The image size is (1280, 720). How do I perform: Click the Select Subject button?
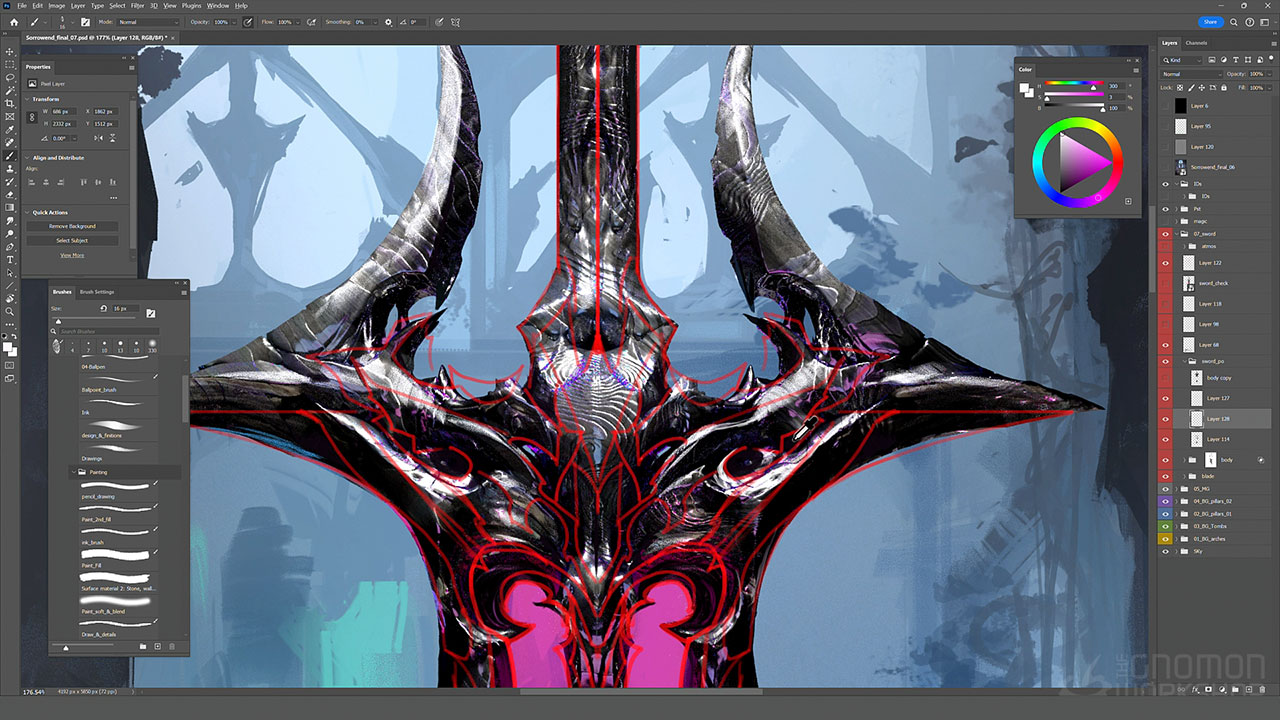click(72, 241)
